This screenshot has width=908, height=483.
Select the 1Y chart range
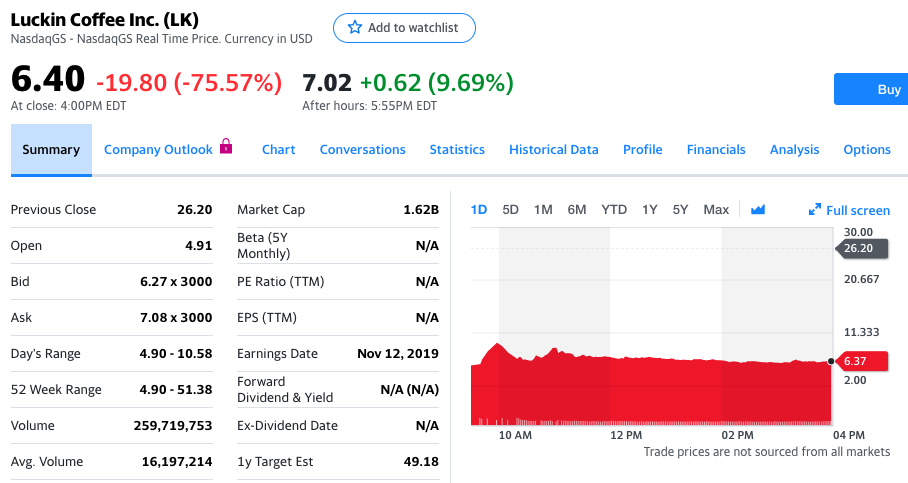tap(650, 210)
